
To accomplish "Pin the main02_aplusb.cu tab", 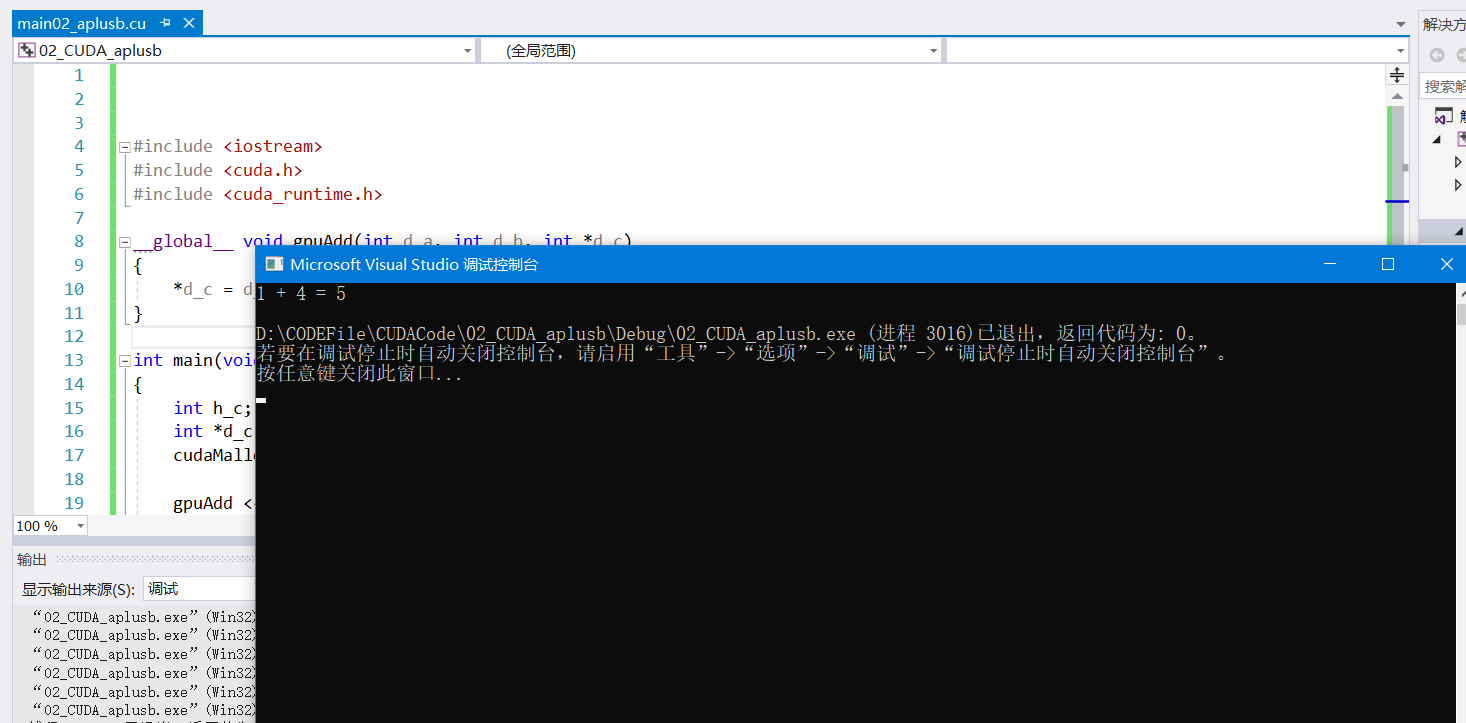I will (x=165, y=23).
